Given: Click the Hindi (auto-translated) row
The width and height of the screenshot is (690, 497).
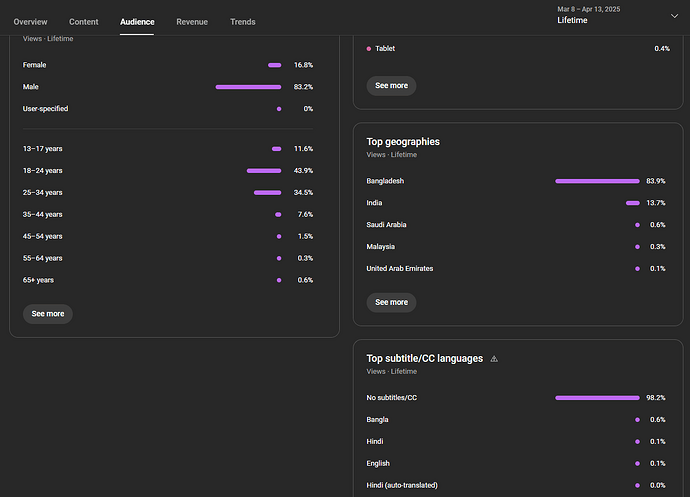Looking at the screenshot, I should (516, 485).
